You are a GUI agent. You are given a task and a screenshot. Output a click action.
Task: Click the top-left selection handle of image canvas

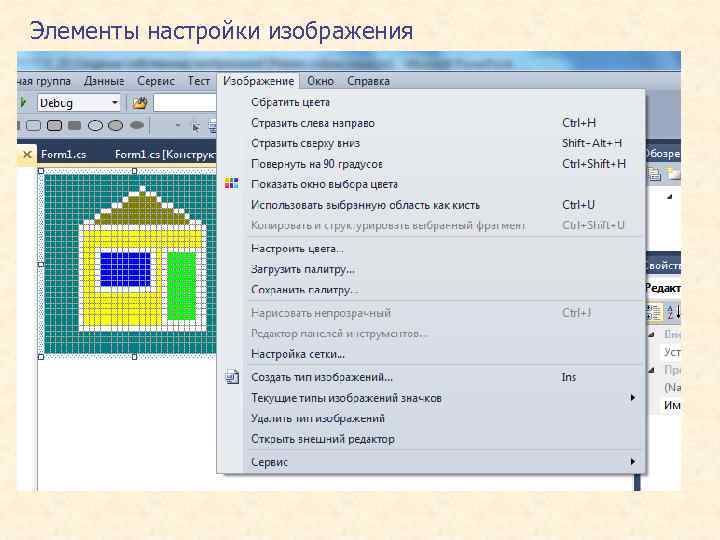click(x=41, y=171)
